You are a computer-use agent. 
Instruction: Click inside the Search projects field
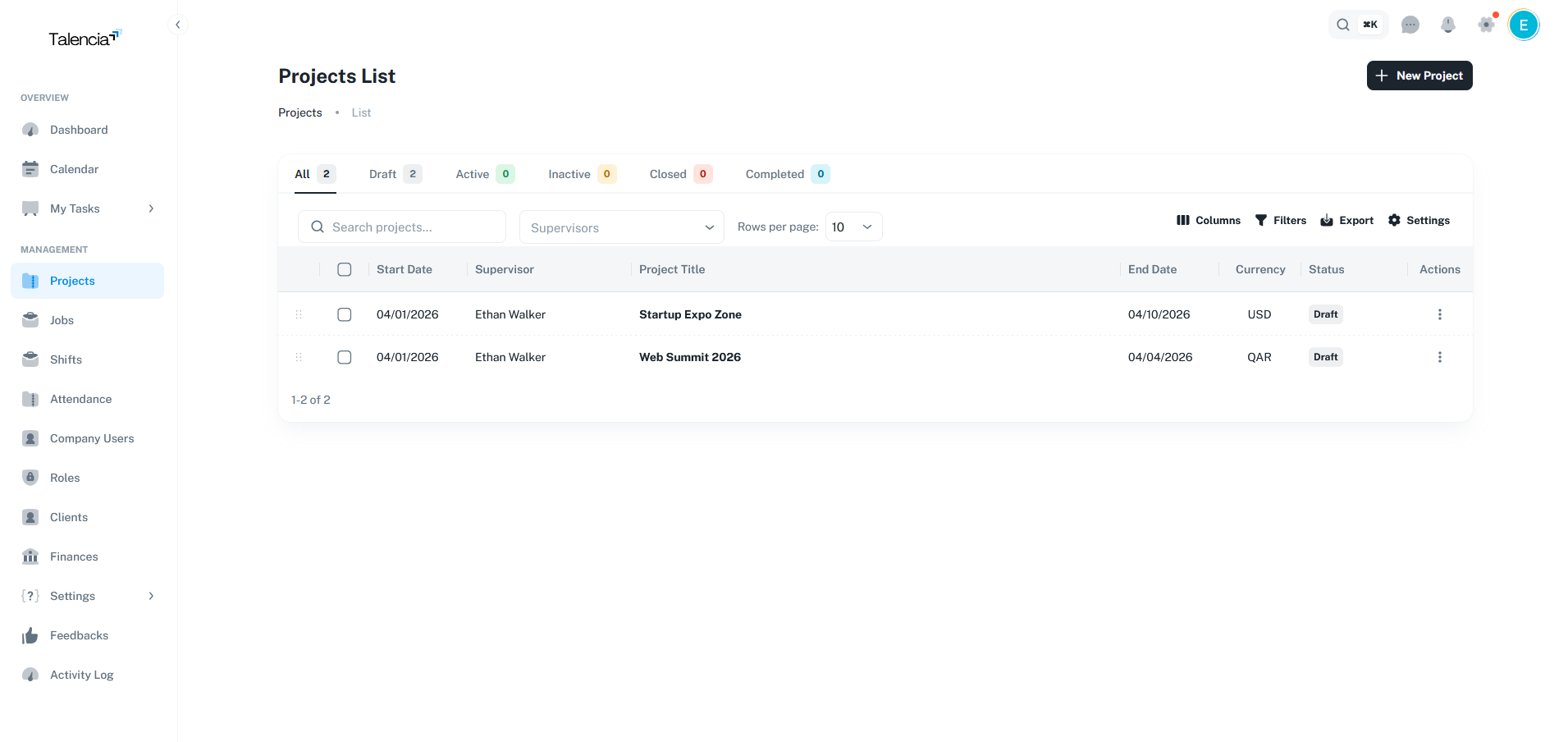pyautogui.click(x=402, y=227)
